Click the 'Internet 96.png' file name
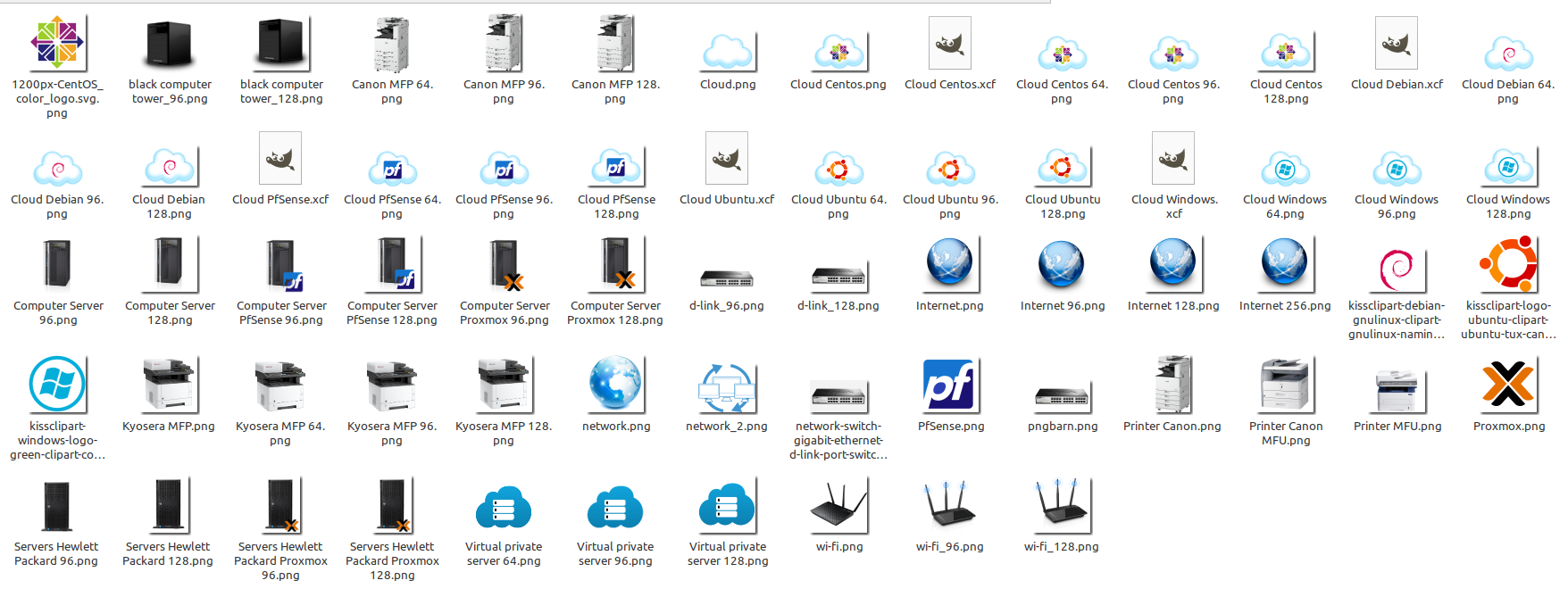The height and width of the screenshot is (597, 1568). tap(1063, 306)
